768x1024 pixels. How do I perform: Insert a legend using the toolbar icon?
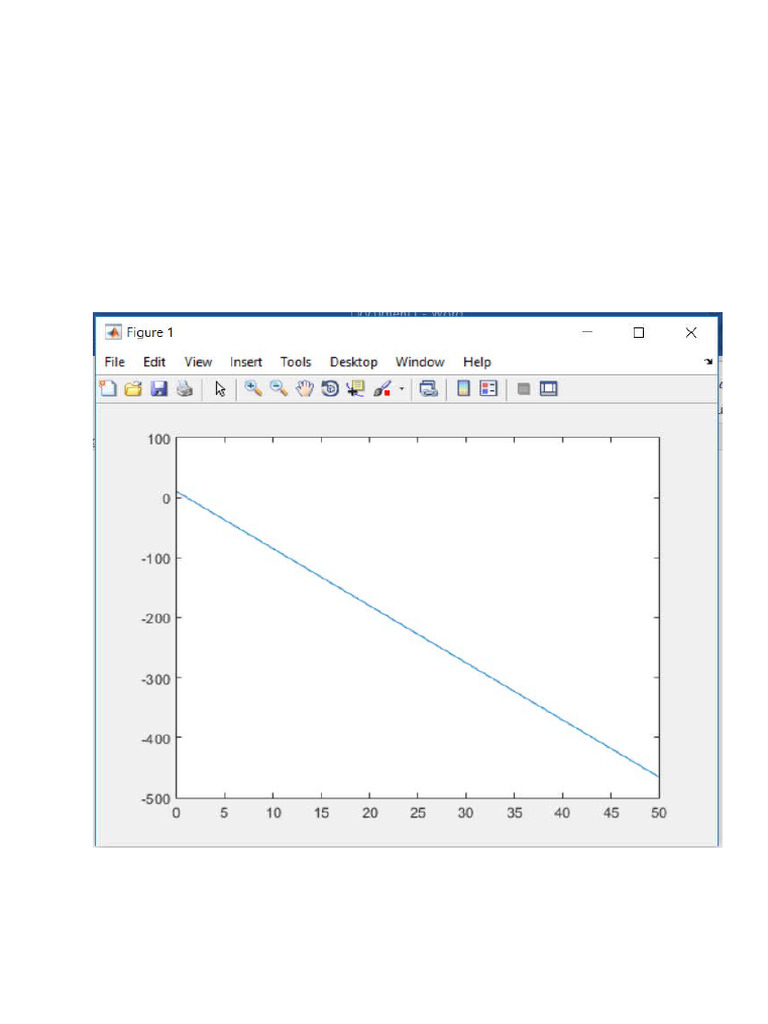click(x=488, y=389)
